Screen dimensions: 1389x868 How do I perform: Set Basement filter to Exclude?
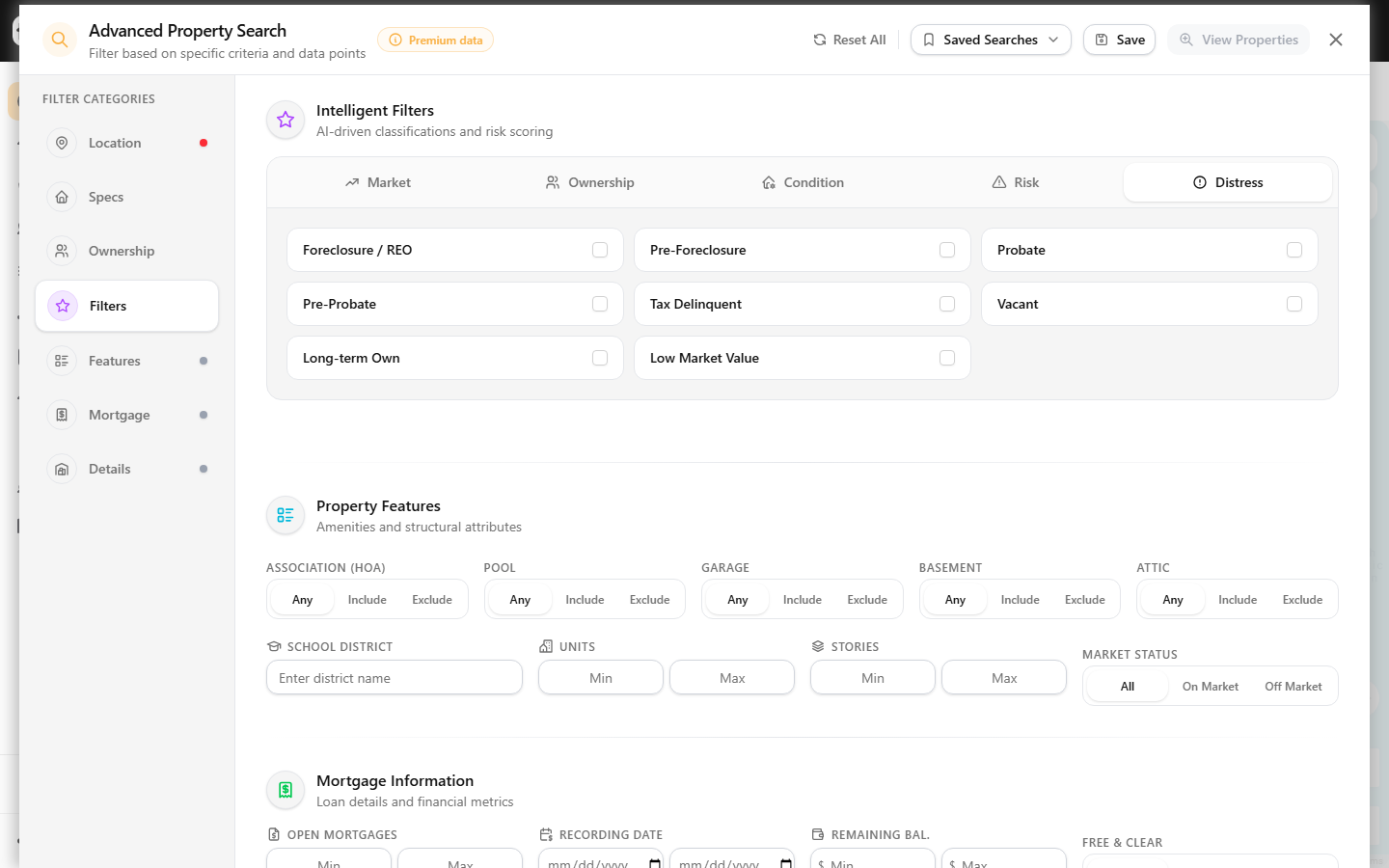tap(1085, 600)
